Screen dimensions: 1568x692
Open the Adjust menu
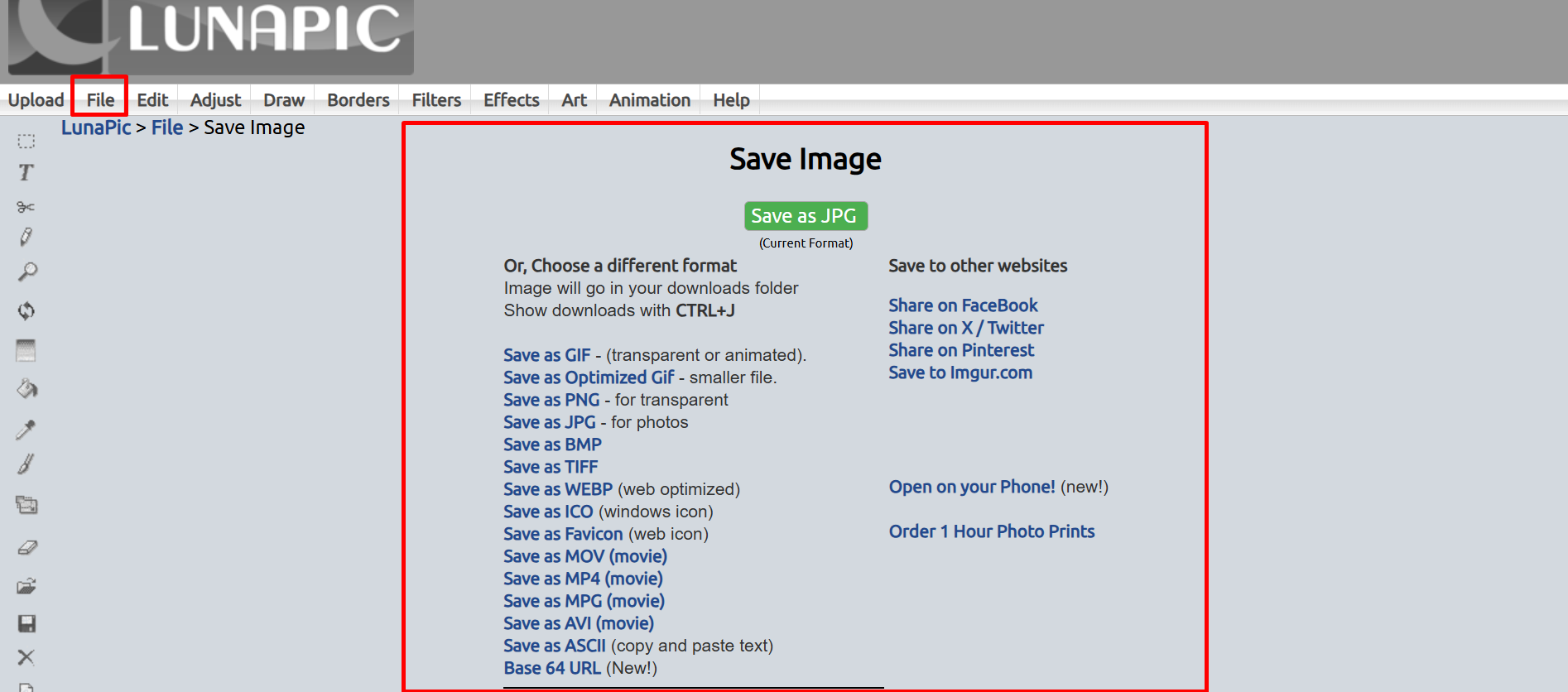[x=215, y=100]
